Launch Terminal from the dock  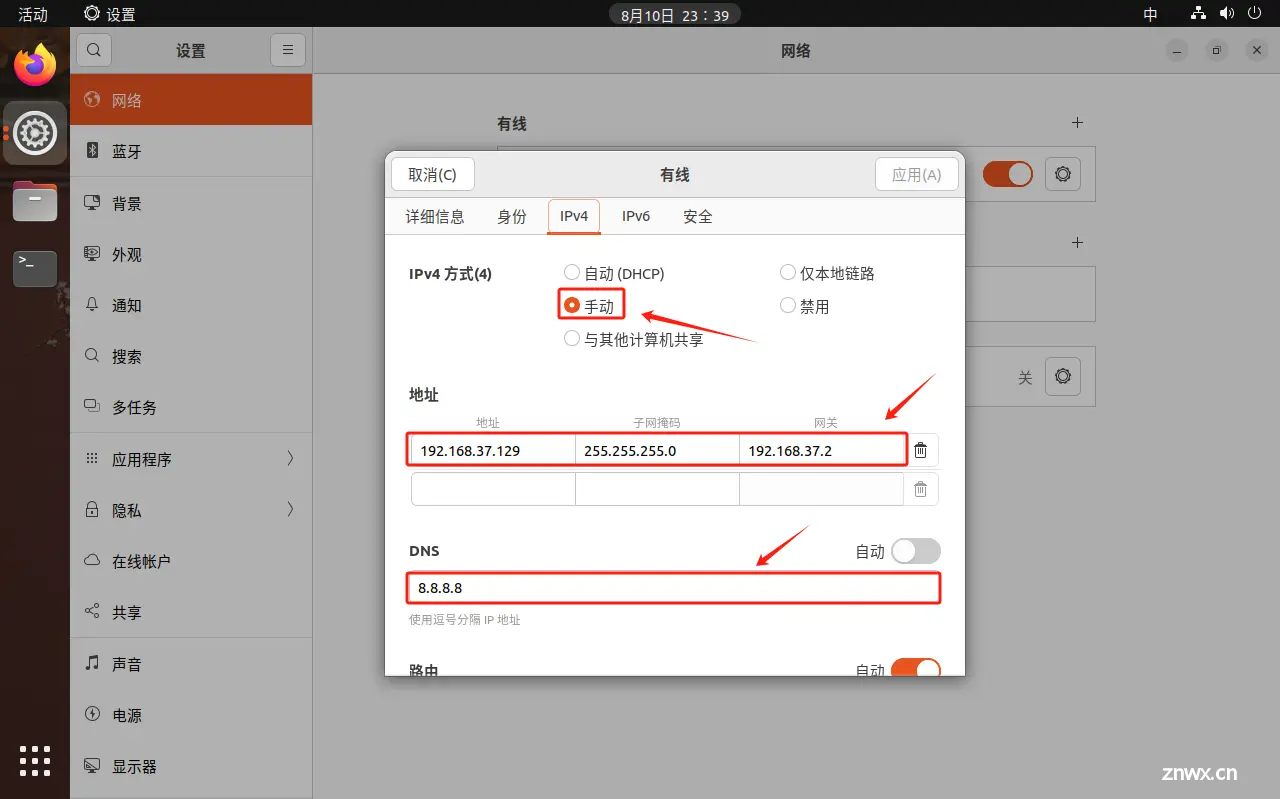point(35,268)
